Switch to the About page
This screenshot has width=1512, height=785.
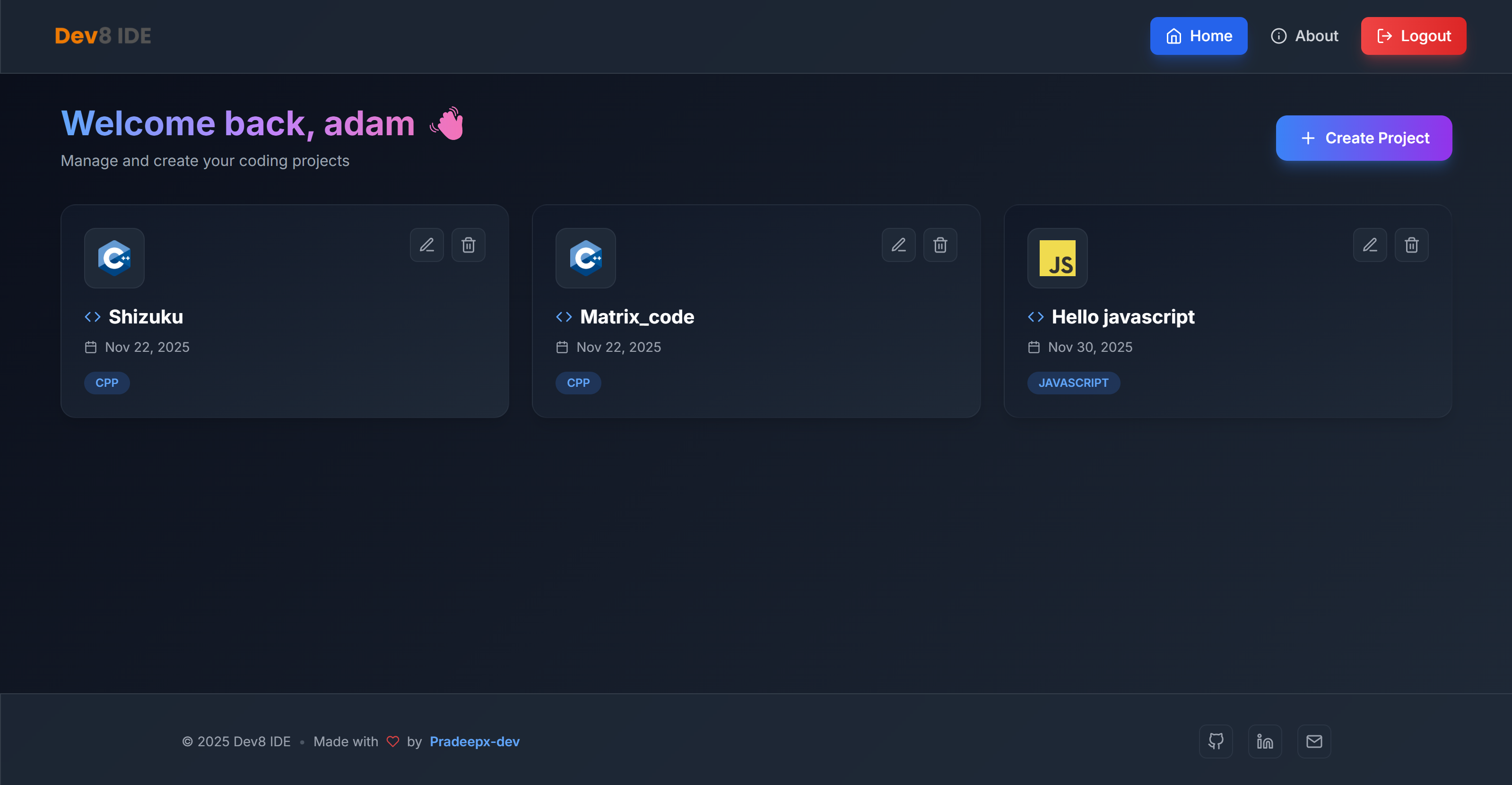tap(1305, 36)
